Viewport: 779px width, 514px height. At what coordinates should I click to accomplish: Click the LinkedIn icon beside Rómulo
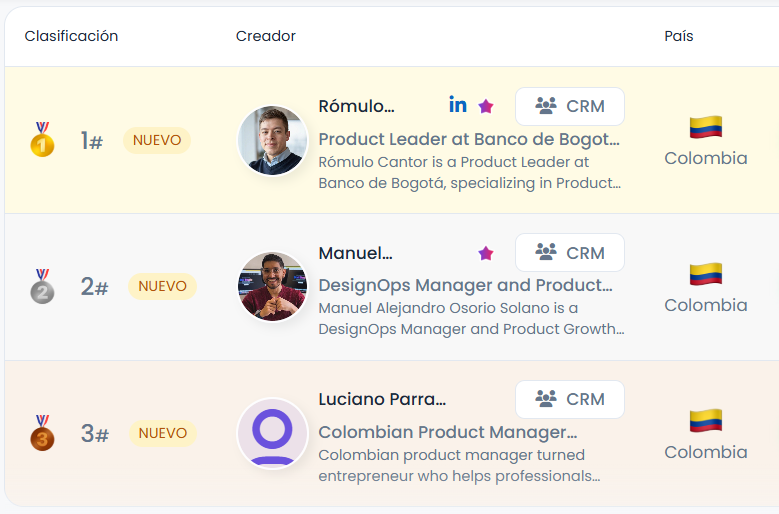point(458,105)
